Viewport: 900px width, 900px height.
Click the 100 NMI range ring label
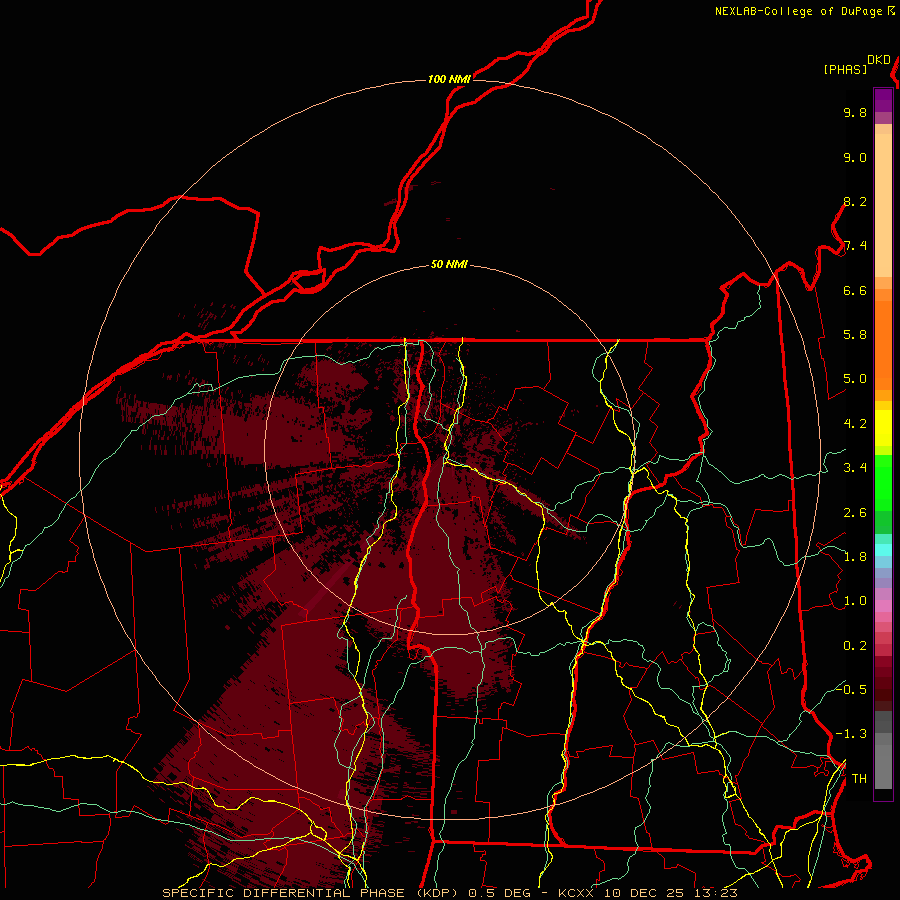click(449, 79)
